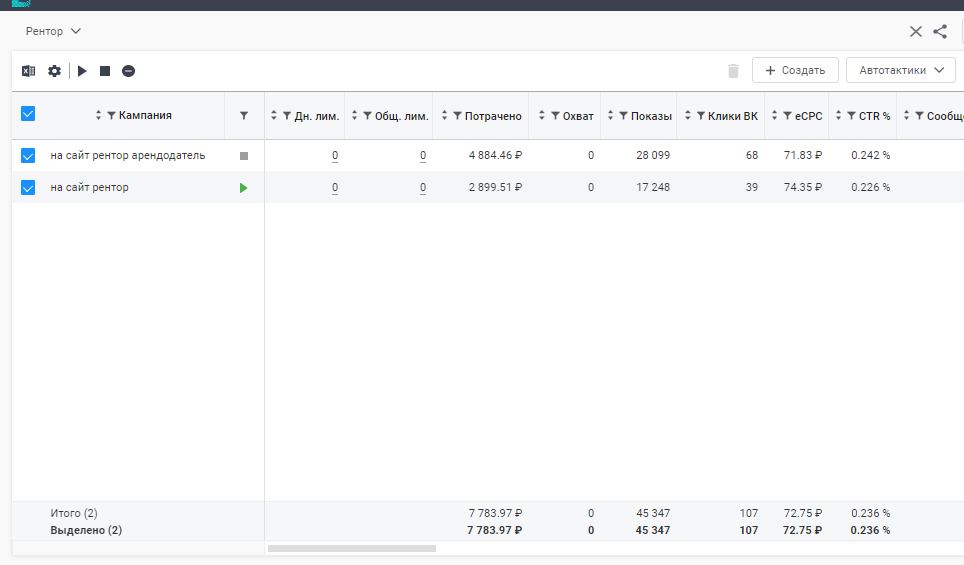Click the trash delete icon

pyautogui.click(x=733, y=71)
